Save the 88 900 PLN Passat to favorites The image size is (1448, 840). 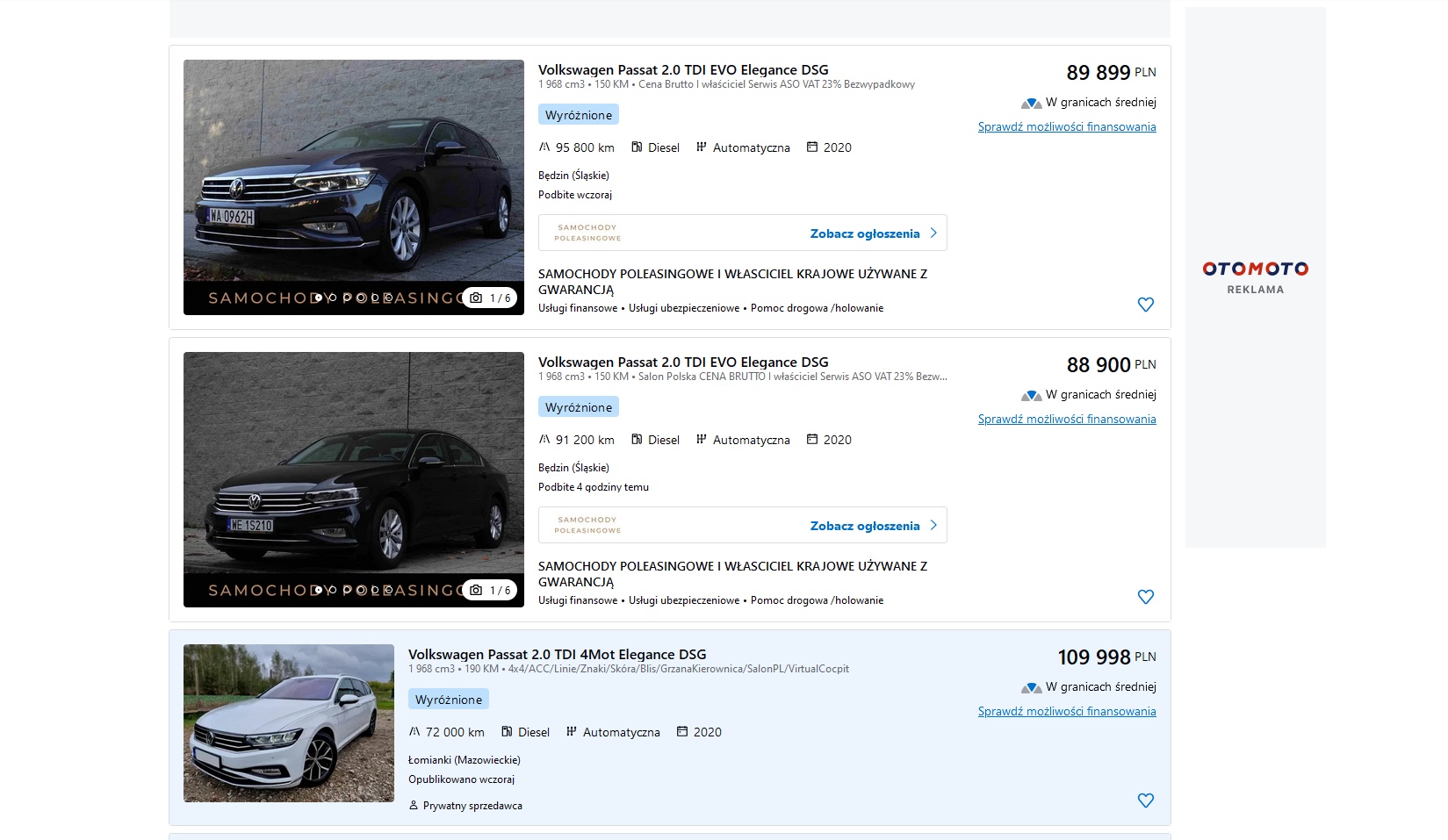[1145, 597]
